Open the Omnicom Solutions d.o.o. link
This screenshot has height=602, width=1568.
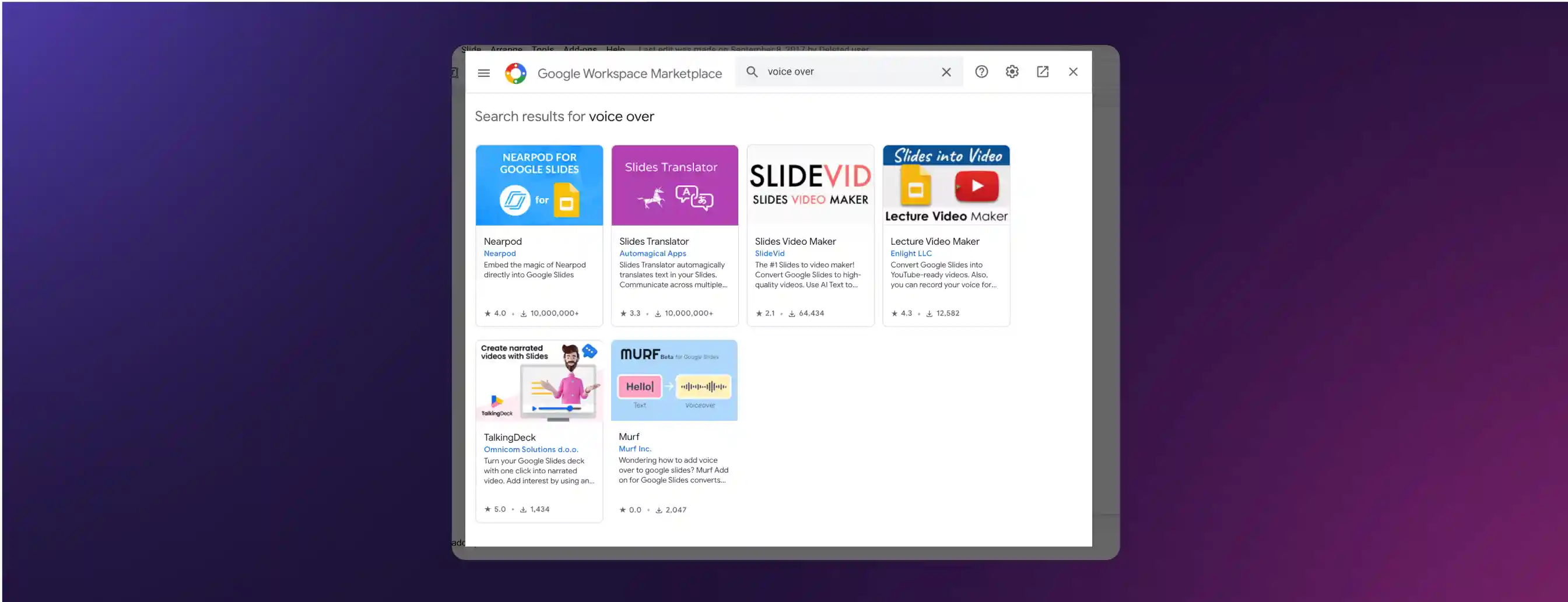[x=531, y=449]
